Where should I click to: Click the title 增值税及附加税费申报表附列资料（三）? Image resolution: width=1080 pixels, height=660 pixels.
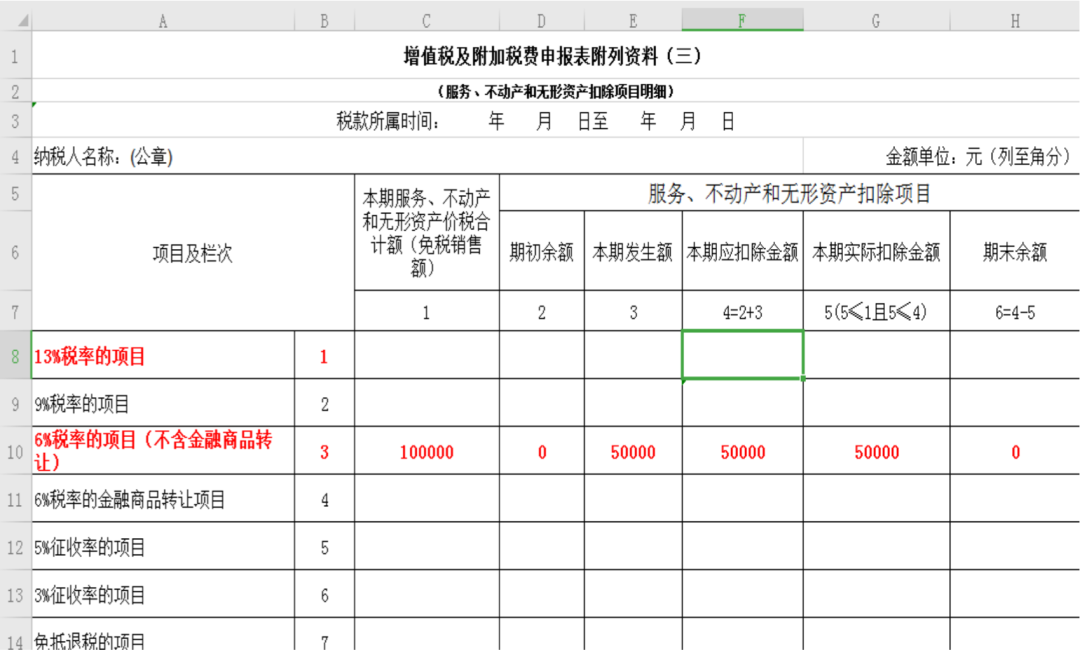coord(552,56)
